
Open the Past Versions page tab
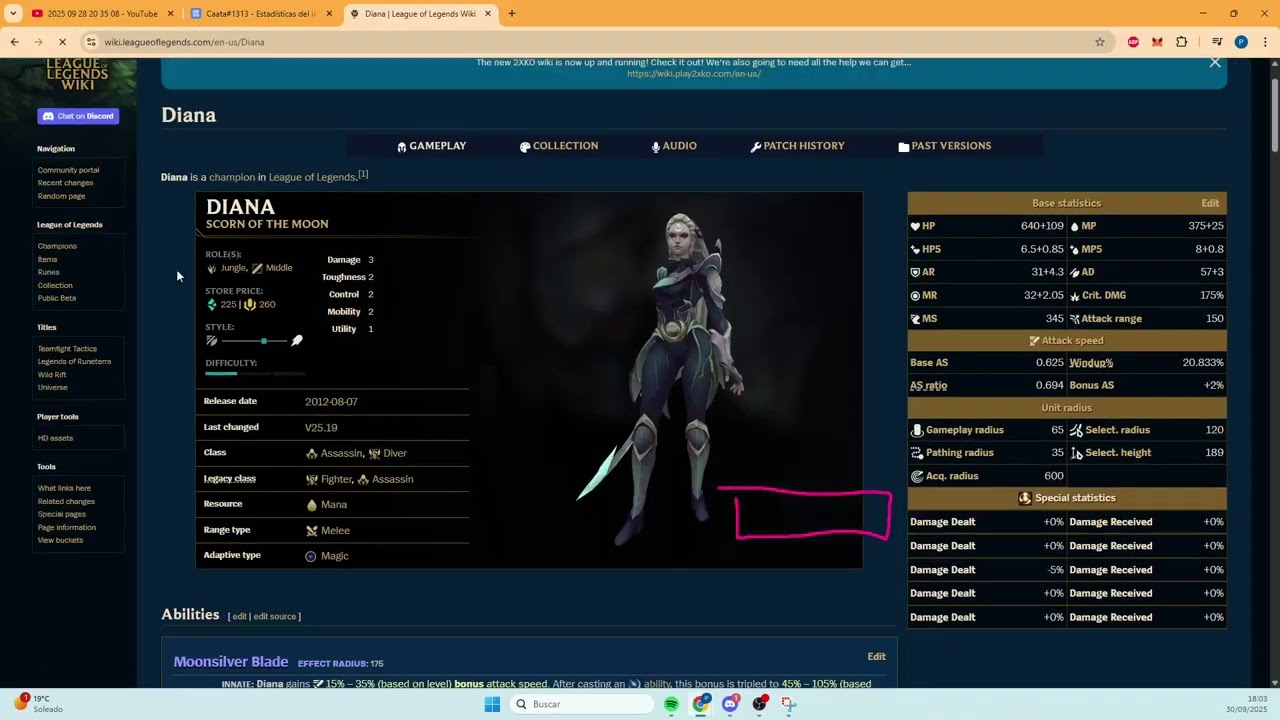pyautogui.click(x=945, y=146)
